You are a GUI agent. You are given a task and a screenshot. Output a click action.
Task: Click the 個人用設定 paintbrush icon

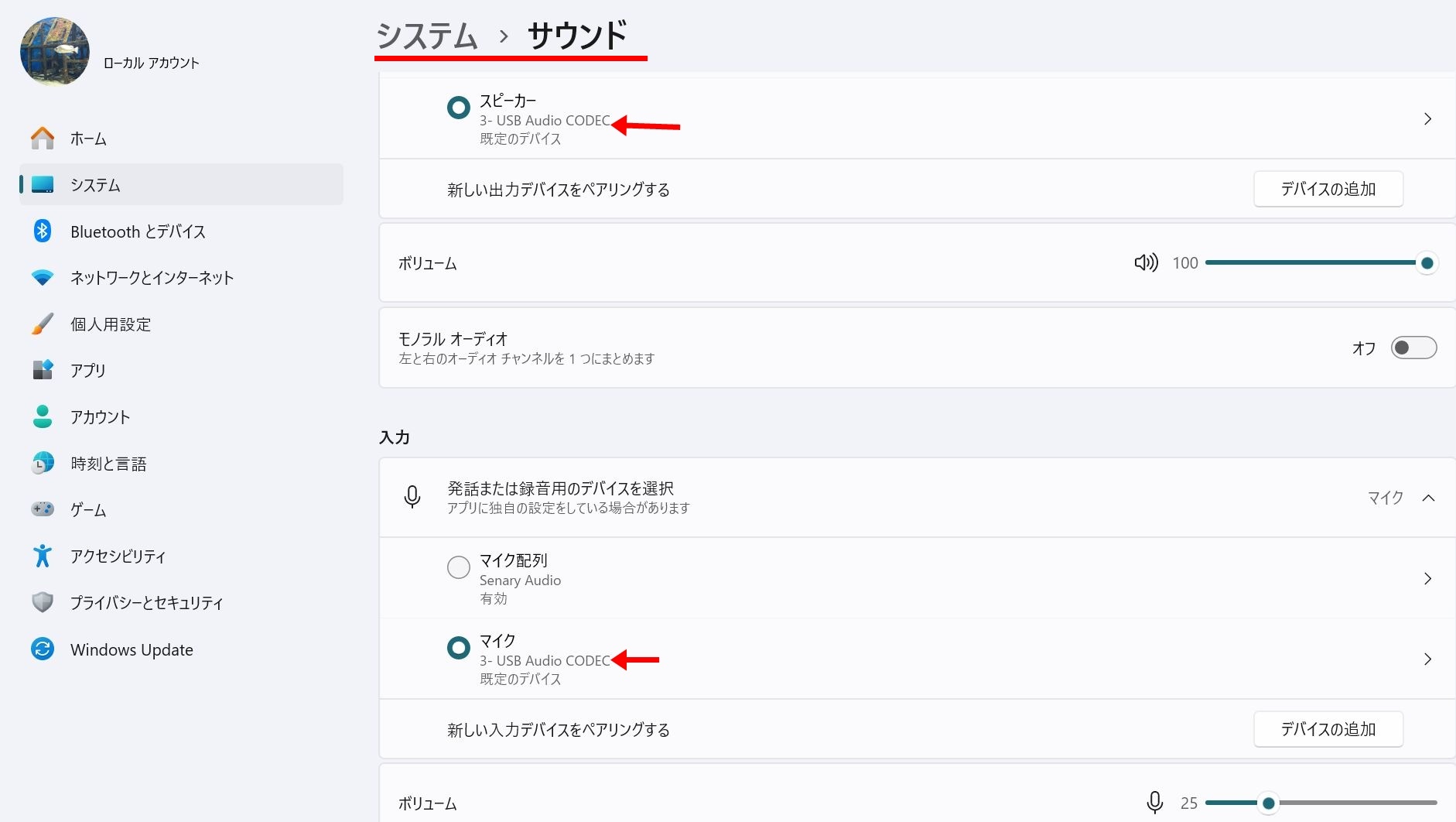pos(43,324)
